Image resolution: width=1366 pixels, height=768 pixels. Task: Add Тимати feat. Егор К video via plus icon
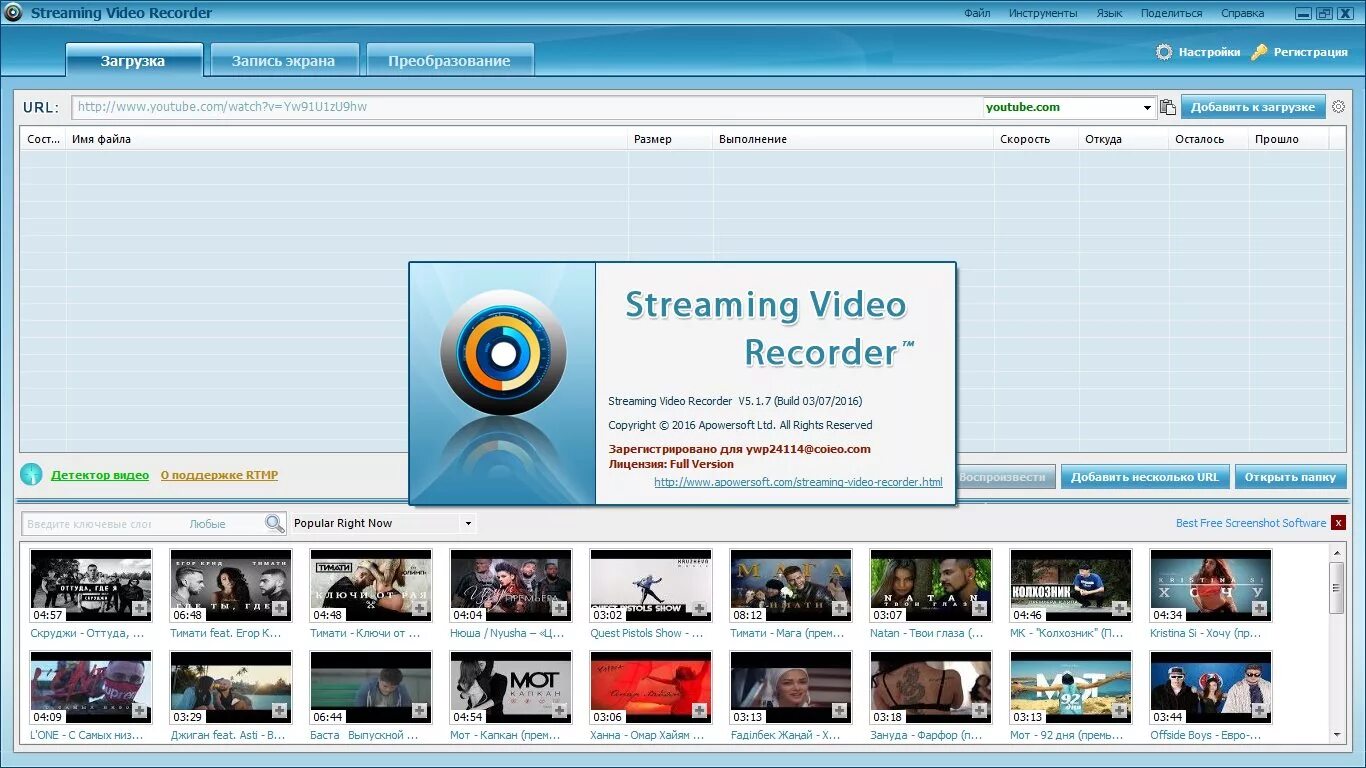pyautogui.click(x=280, y=608)
